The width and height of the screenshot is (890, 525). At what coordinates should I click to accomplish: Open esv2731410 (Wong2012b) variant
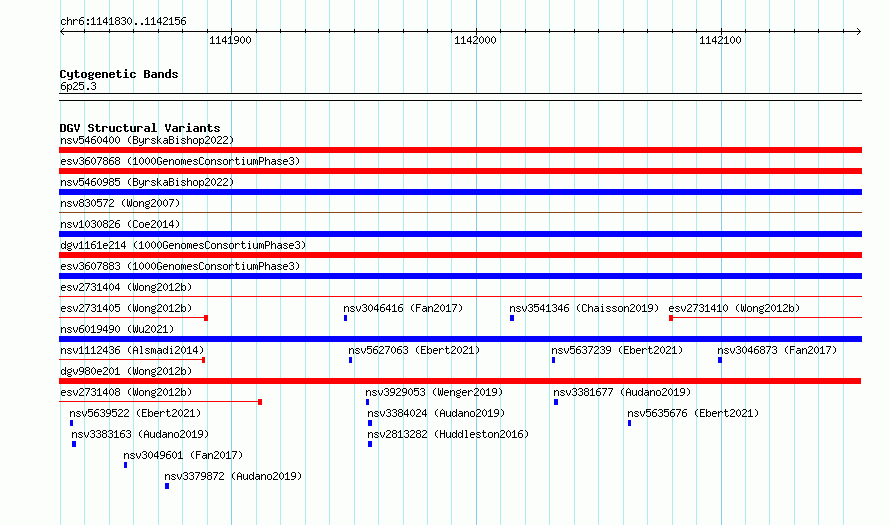(734, 308)
